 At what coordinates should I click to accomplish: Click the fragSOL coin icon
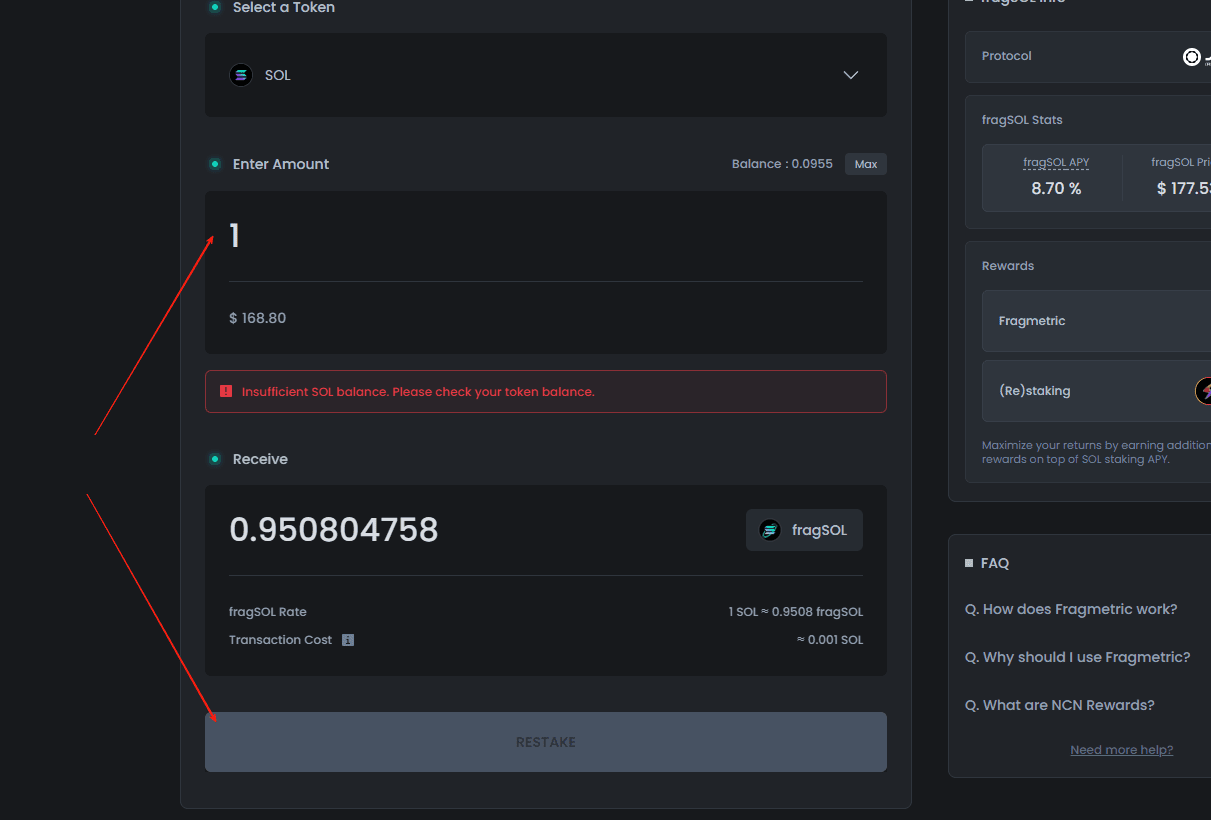click(x=768, y=530)
